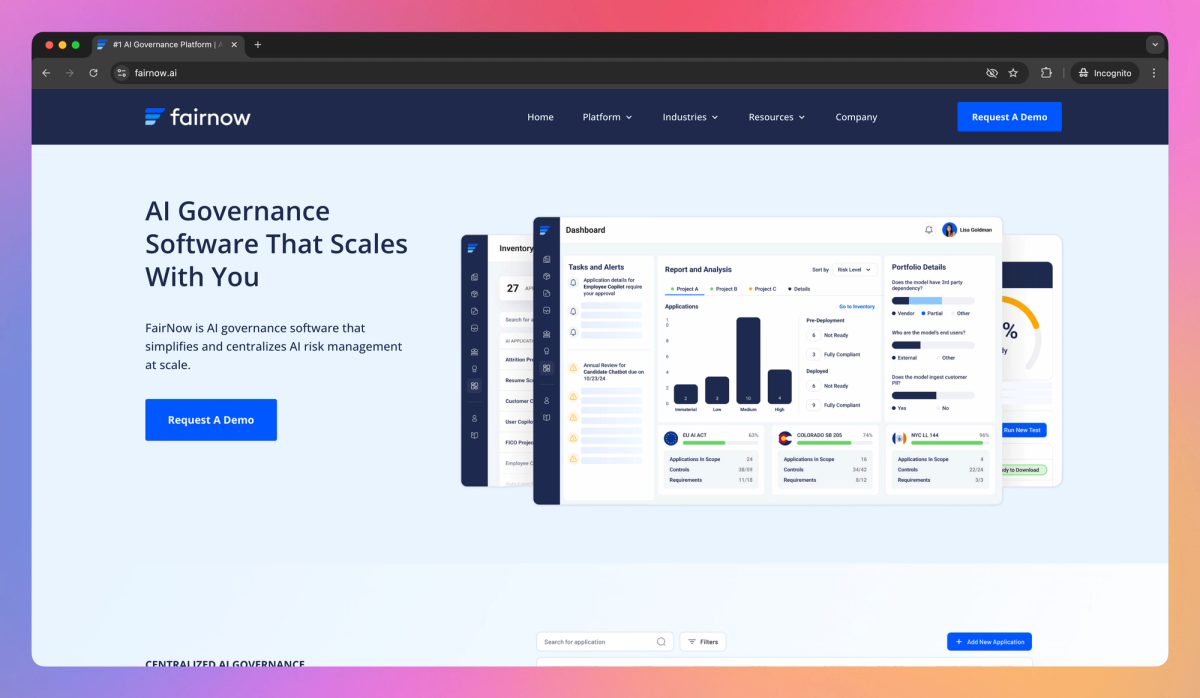Click the Medium bar in Applications chart
The height and width of the screenshot is (698, 1200).
(748, 360)
